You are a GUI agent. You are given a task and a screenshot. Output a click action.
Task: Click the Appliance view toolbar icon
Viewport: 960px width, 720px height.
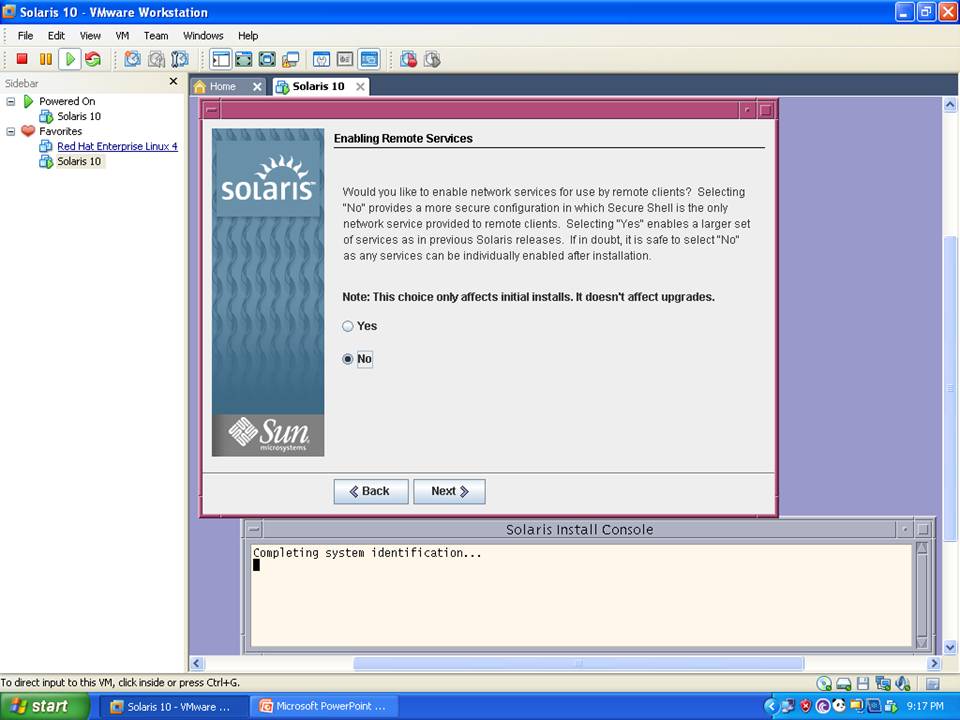coord(345,59)
